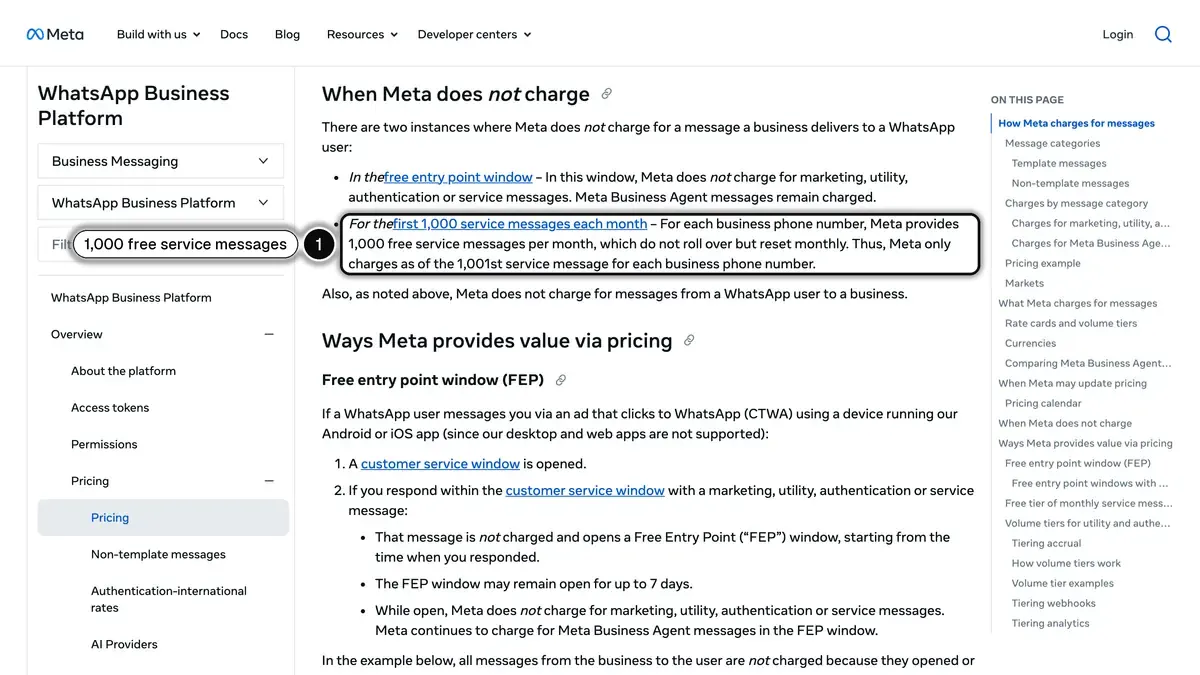Jump to When Meta may update pricing

pos(1072,383)
